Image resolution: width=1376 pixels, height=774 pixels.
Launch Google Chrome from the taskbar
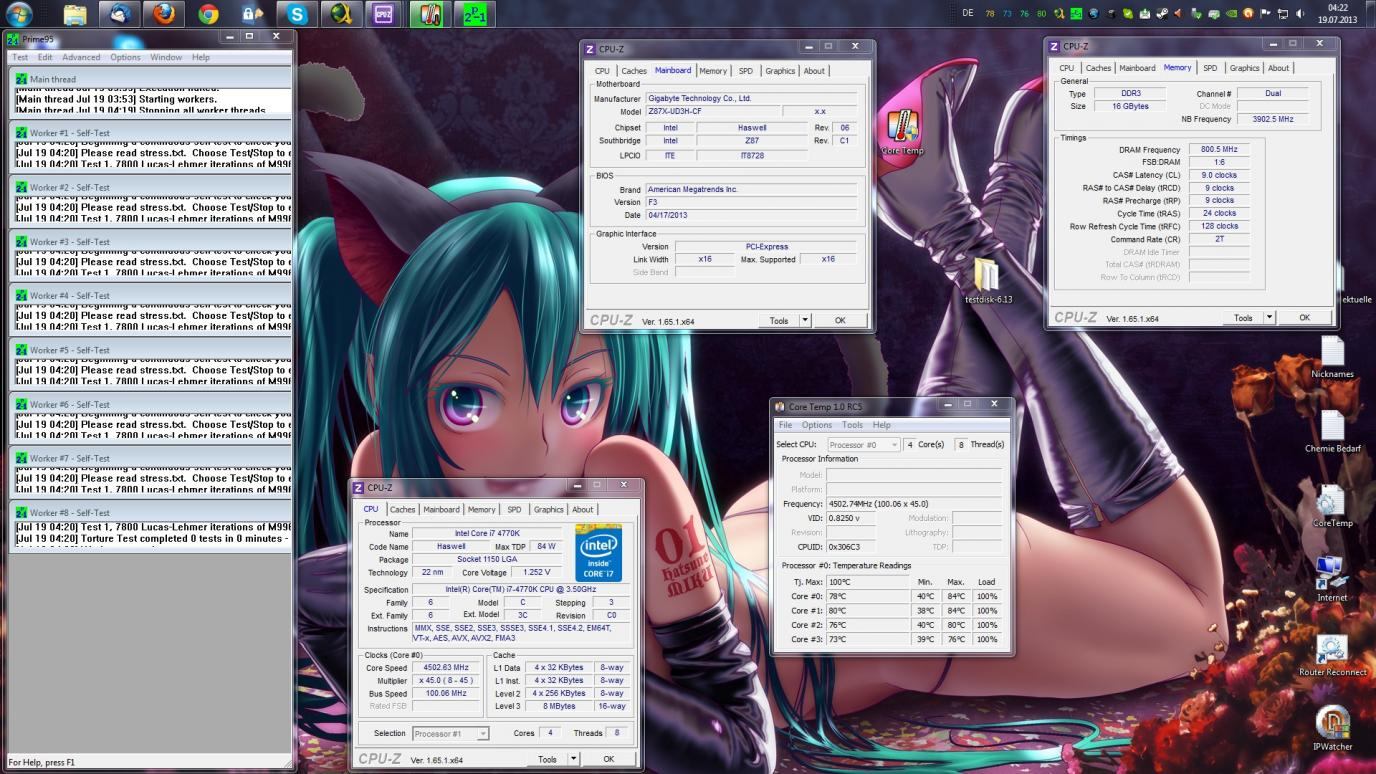[208, 14]
